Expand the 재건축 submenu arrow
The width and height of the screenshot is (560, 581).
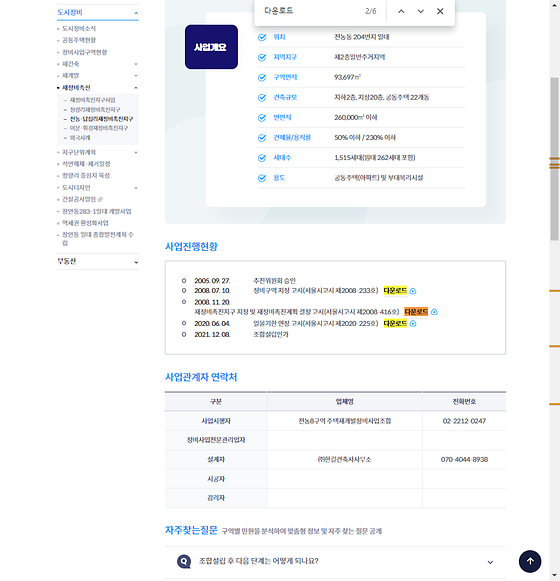[x=136, y=64]
